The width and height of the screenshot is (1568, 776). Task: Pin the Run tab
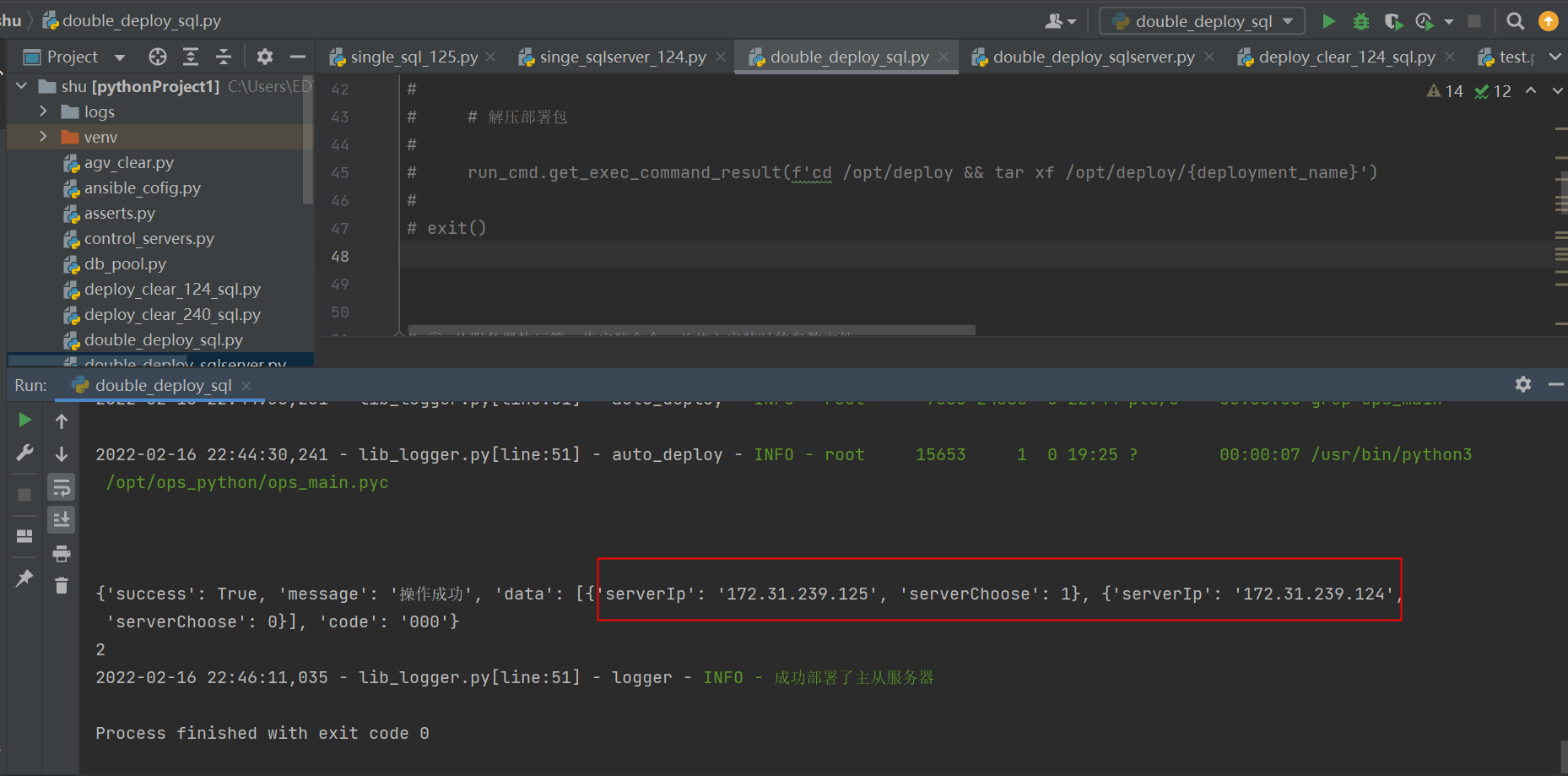coord(24,578)
